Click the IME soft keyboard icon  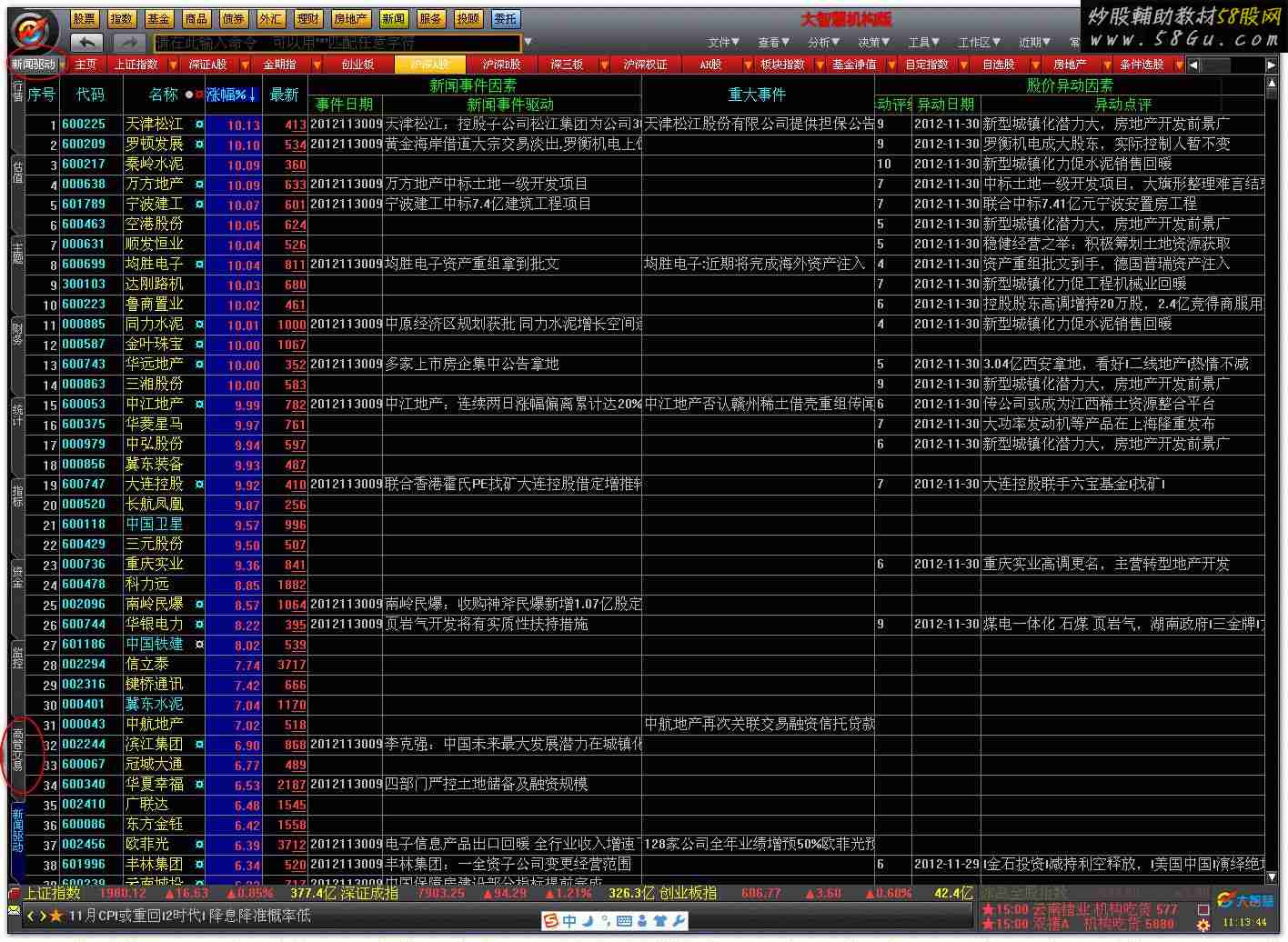[x=624, y=921]
